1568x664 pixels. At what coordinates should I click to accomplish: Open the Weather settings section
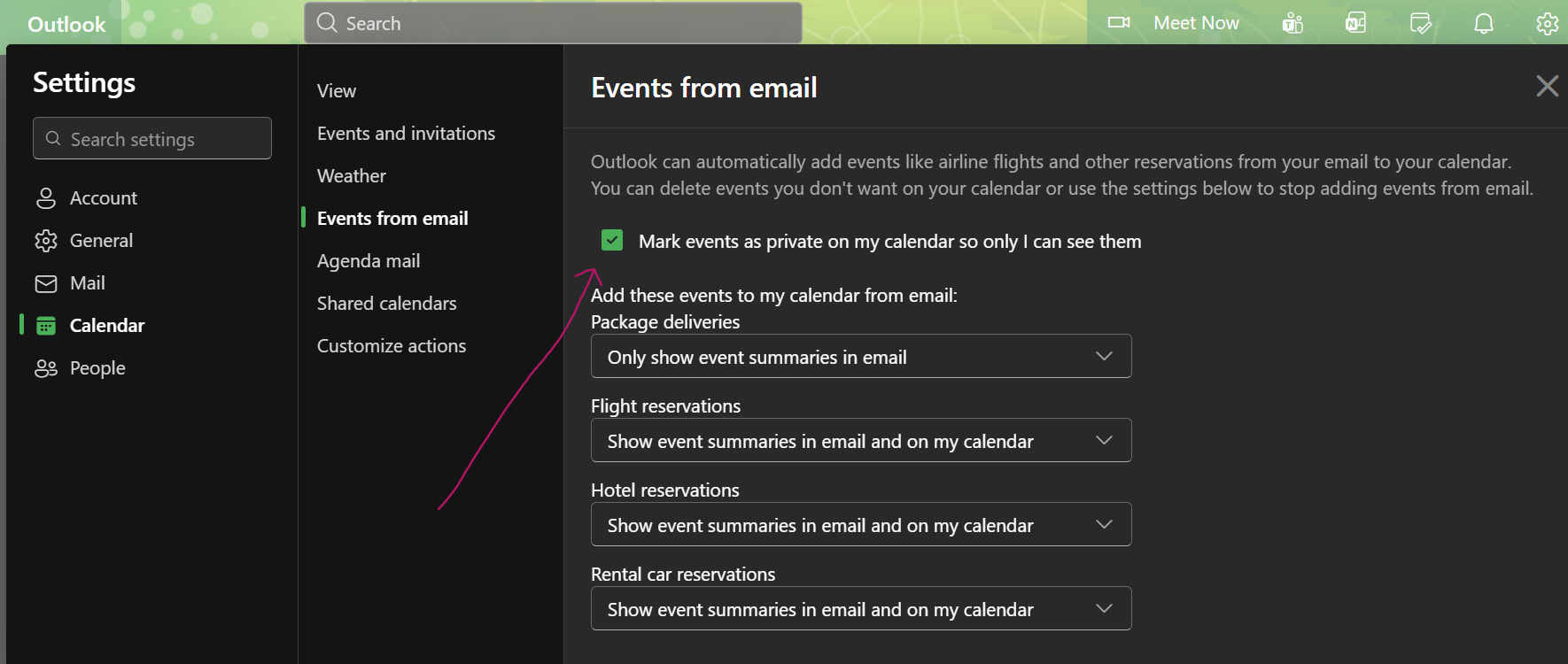coord(352,176)
